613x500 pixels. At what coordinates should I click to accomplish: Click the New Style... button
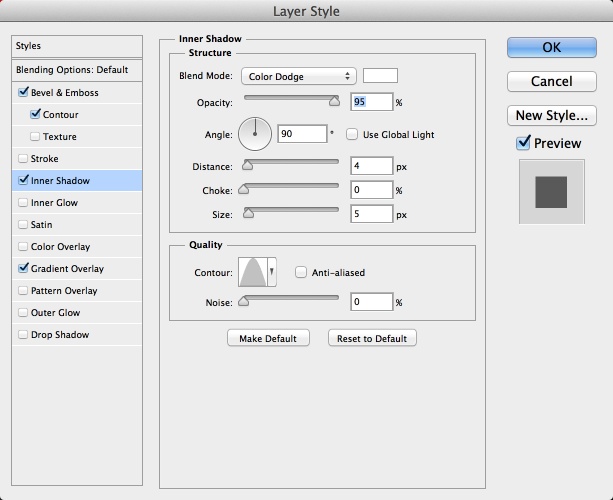tap(552, 115)
